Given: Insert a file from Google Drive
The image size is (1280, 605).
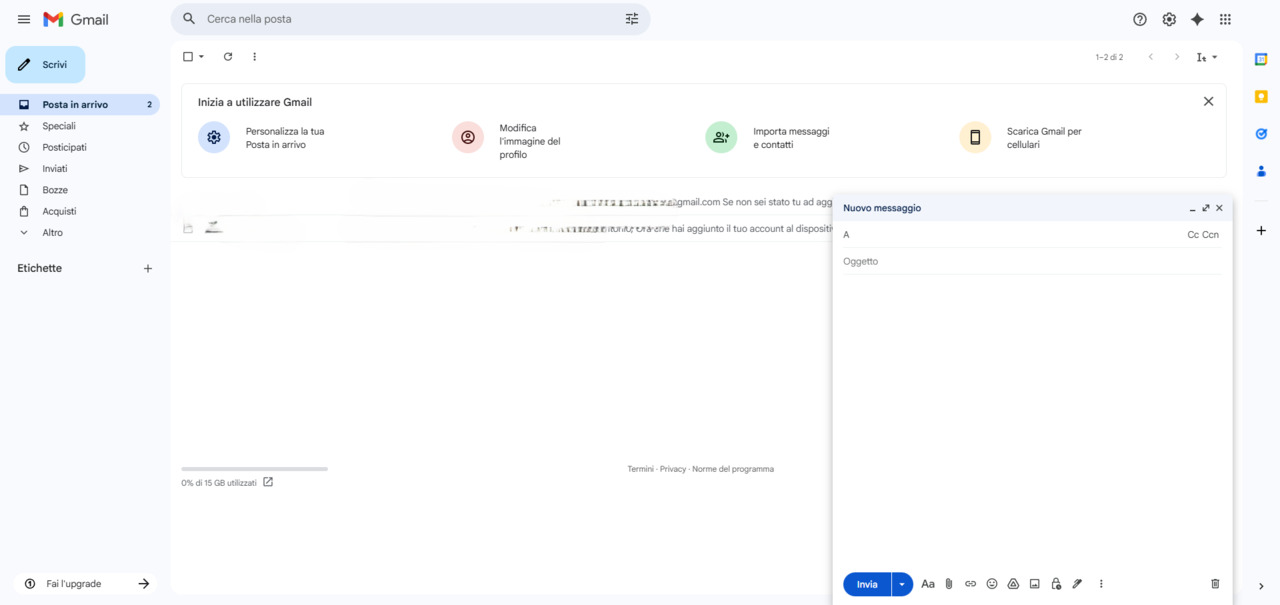Looking at the screenshot, I should pos(1012,583).
